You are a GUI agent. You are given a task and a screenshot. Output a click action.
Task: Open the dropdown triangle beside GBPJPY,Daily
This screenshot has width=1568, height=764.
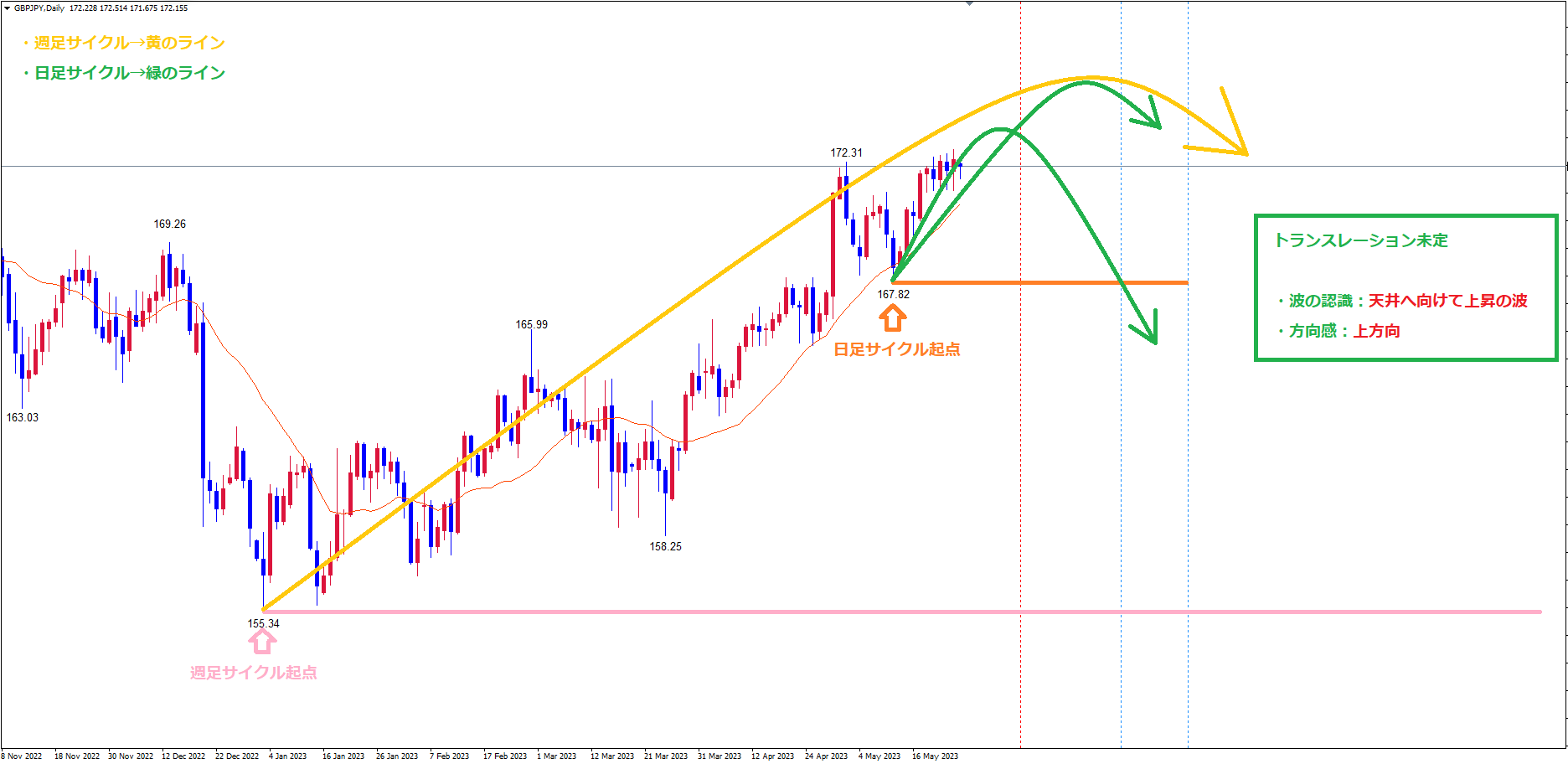pos(7,8)
